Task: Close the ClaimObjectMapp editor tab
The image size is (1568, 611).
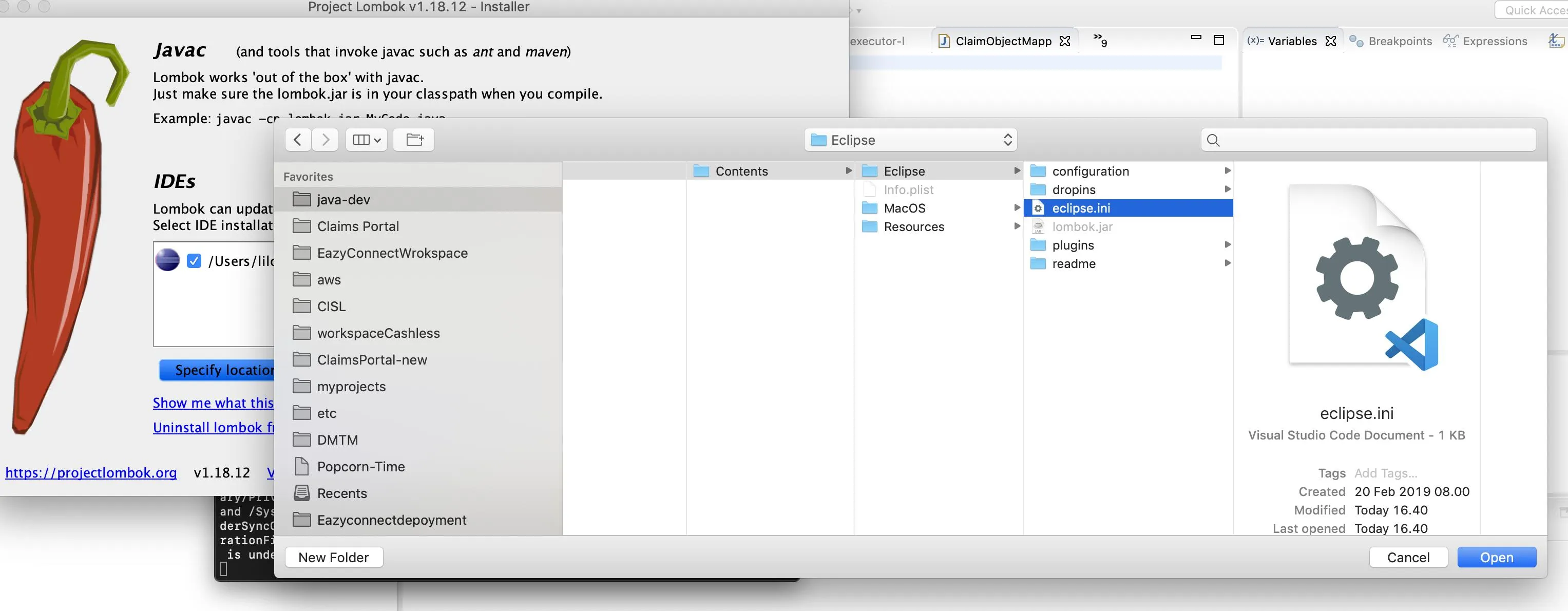Action: point(1065,42)
